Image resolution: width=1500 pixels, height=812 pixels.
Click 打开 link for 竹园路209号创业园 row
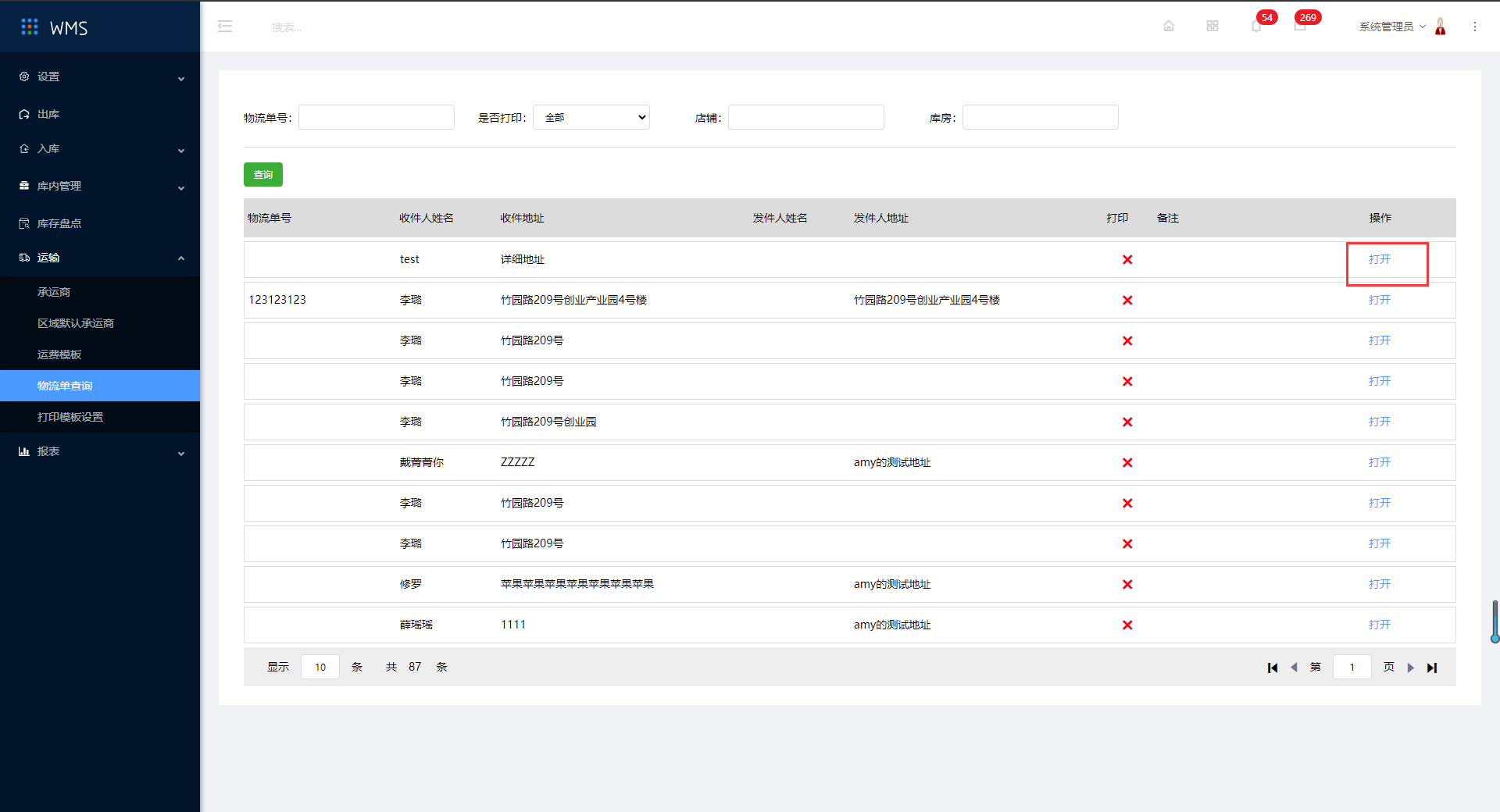pos(1380,422)
